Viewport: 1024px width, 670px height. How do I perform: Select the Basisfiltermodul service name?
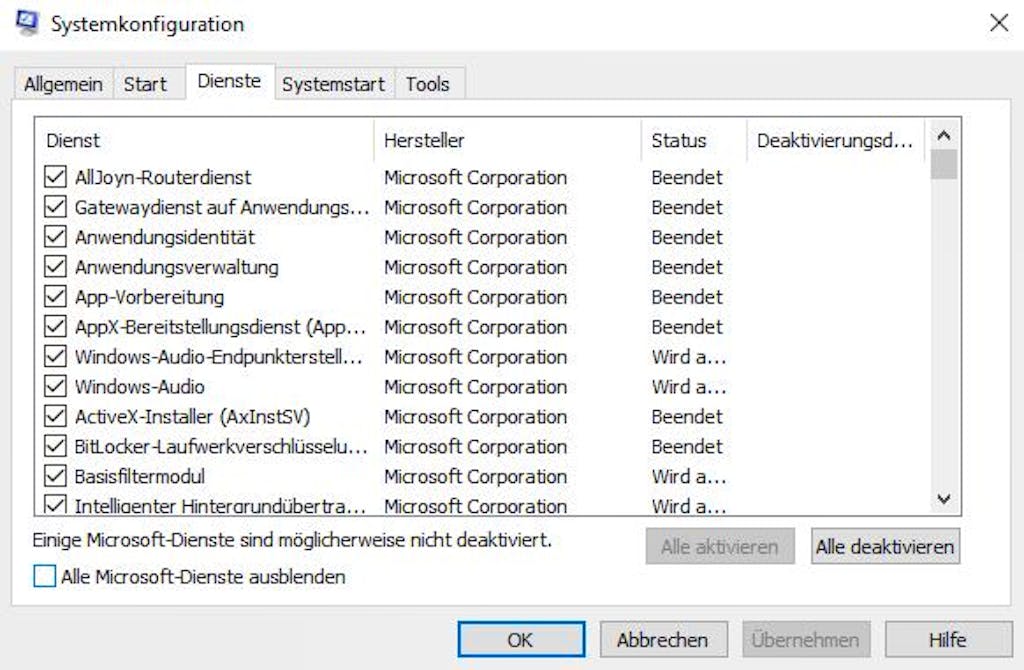pos(139,476)
